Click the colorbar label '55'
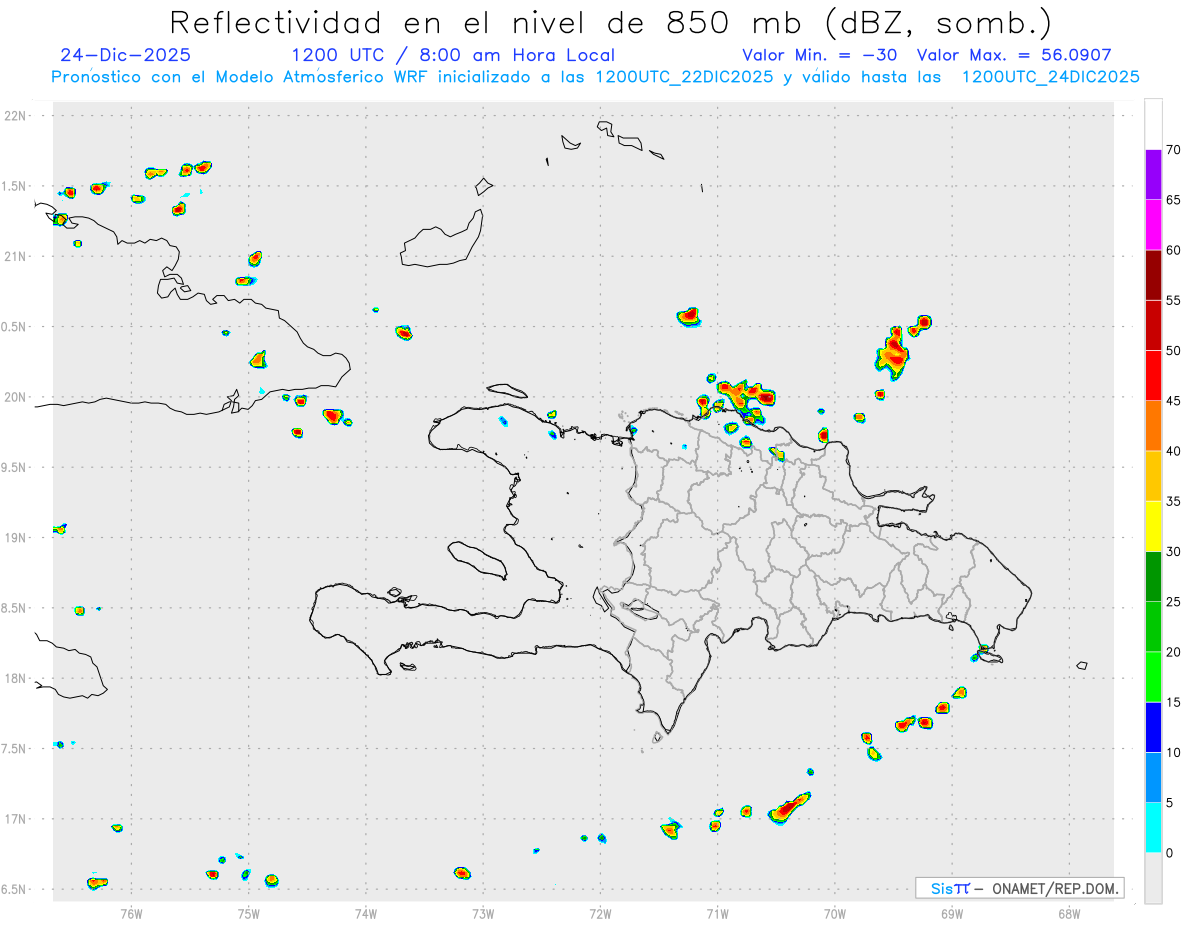This screenshot has height=927, width=1200. [x=1173, y=300]
